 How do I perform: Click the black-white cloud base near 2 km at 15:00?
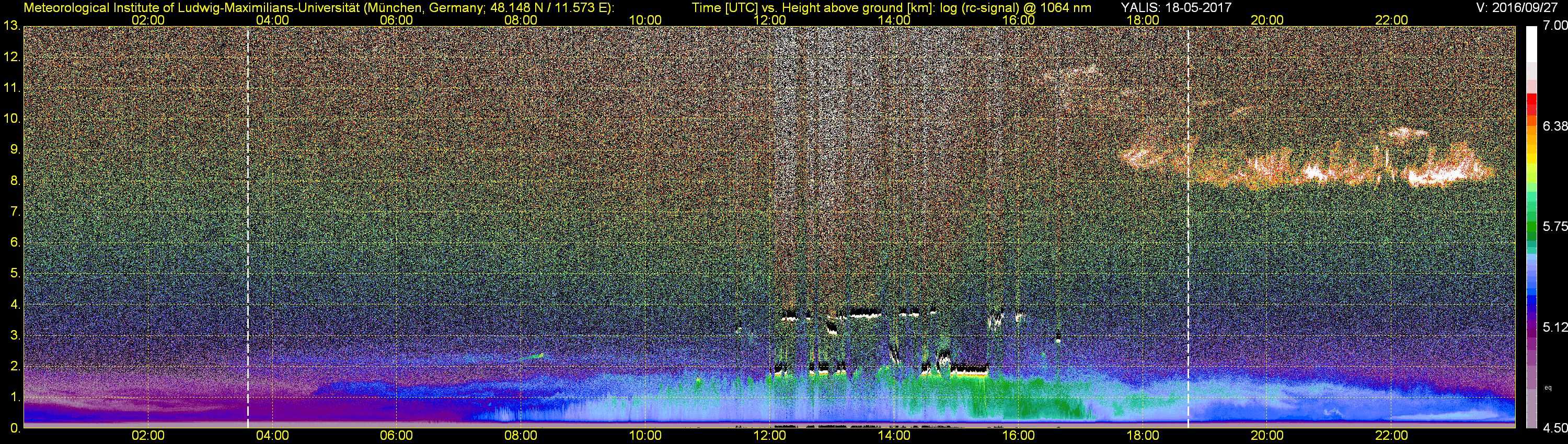tap(969, 369)
